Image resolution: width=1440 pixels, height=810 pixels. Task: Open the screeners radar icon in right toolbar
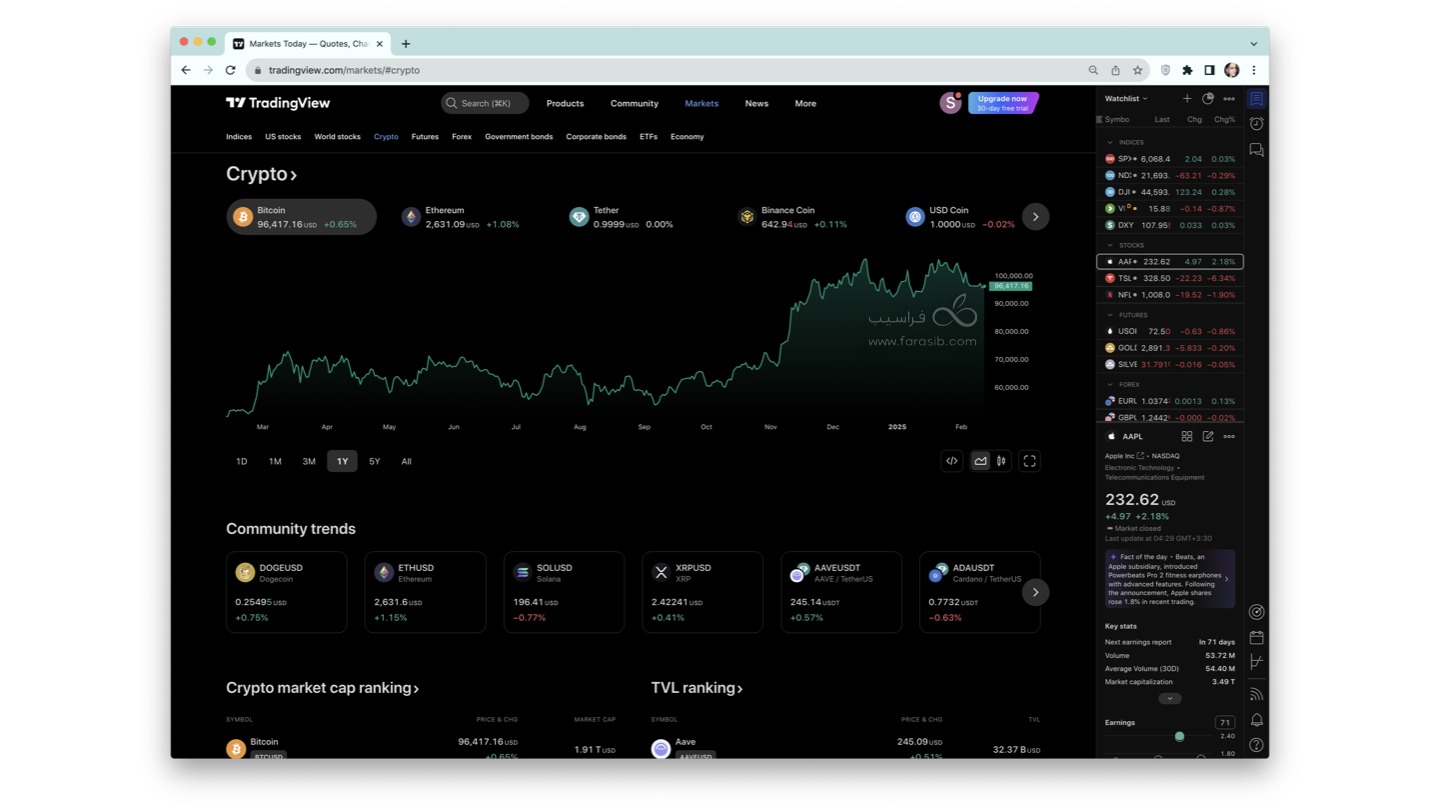tap(1256, 612)
